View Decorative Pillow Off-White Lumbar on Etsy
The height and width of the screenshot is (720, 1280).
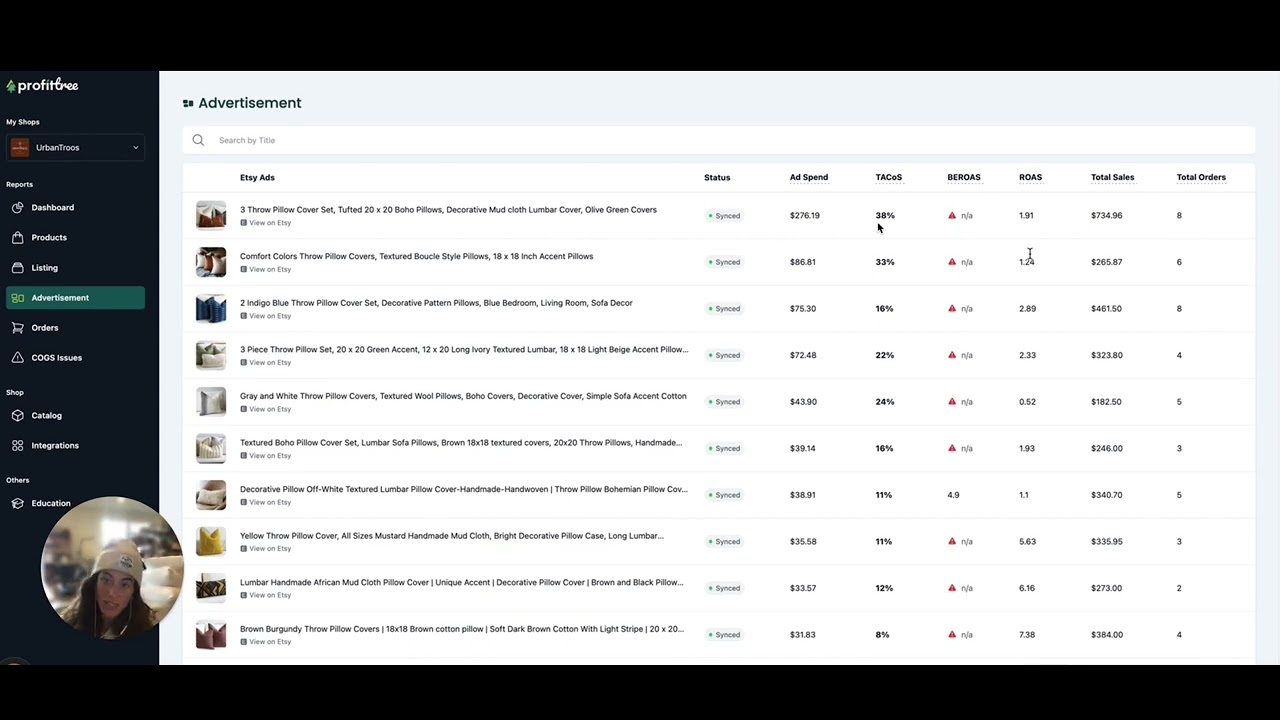click(x=266, y=502)
